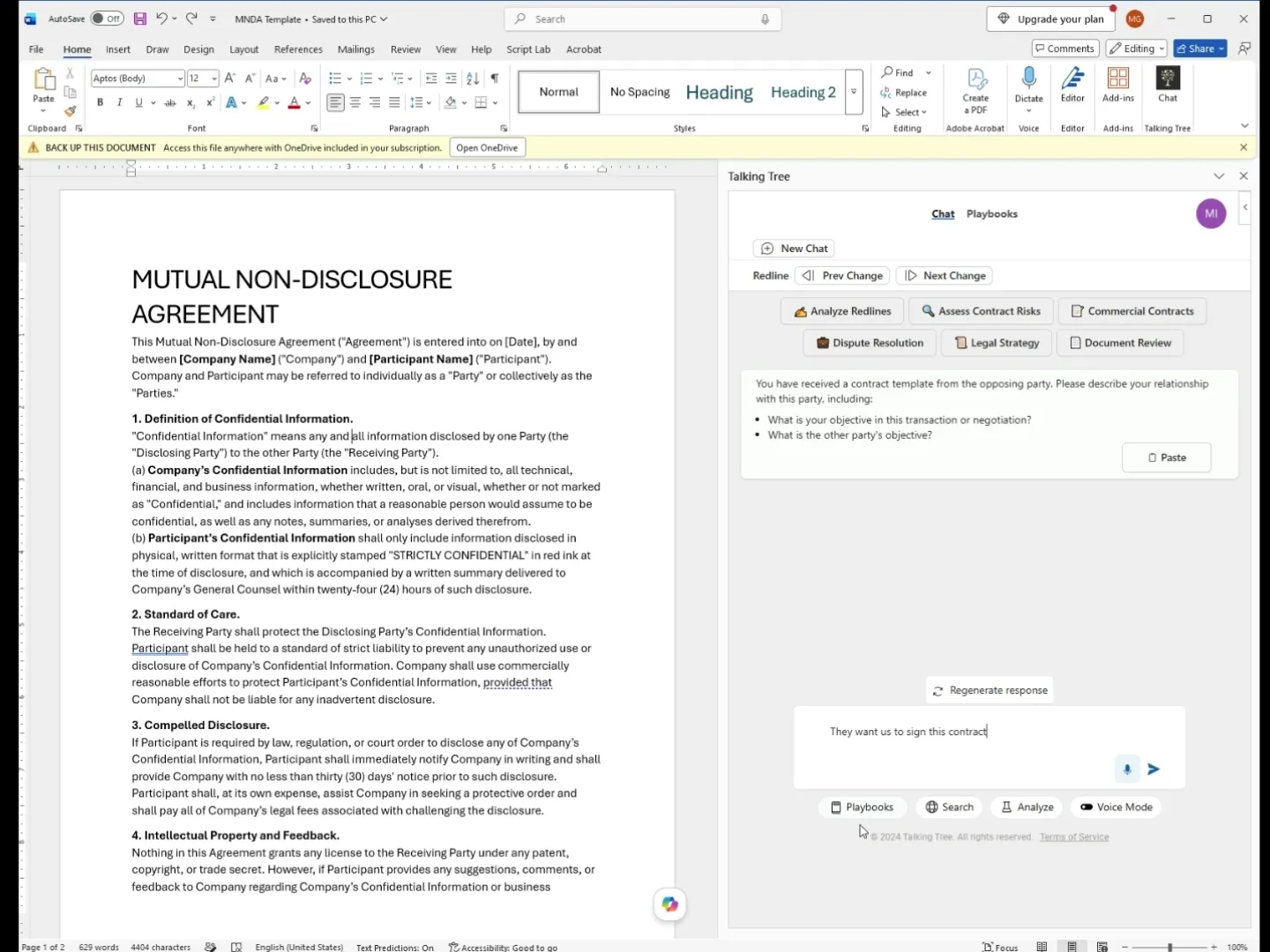This screenshot has height=952, width=1270.
Task: Switch to Read Mode view in status bar
Action: click(x=1042, y=947)
